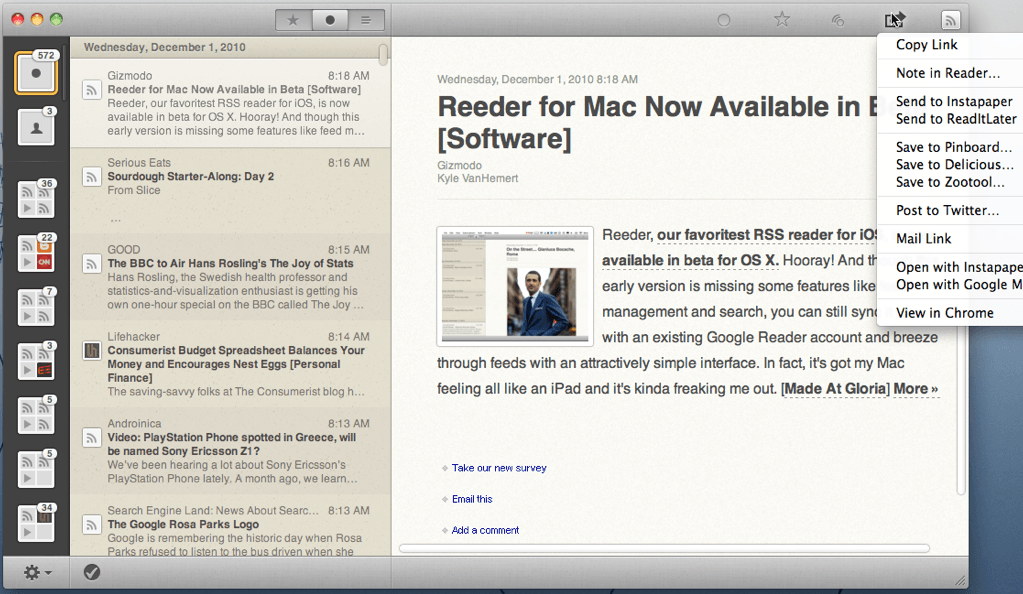
Task: Open the feed folder with 22 unread
Action: [x=36, y=253]
